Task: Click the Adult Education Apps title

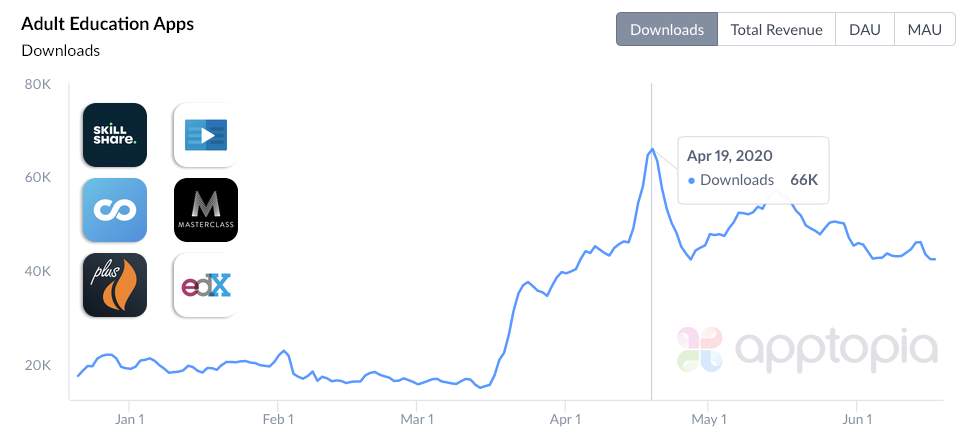Action: (107, 24)
